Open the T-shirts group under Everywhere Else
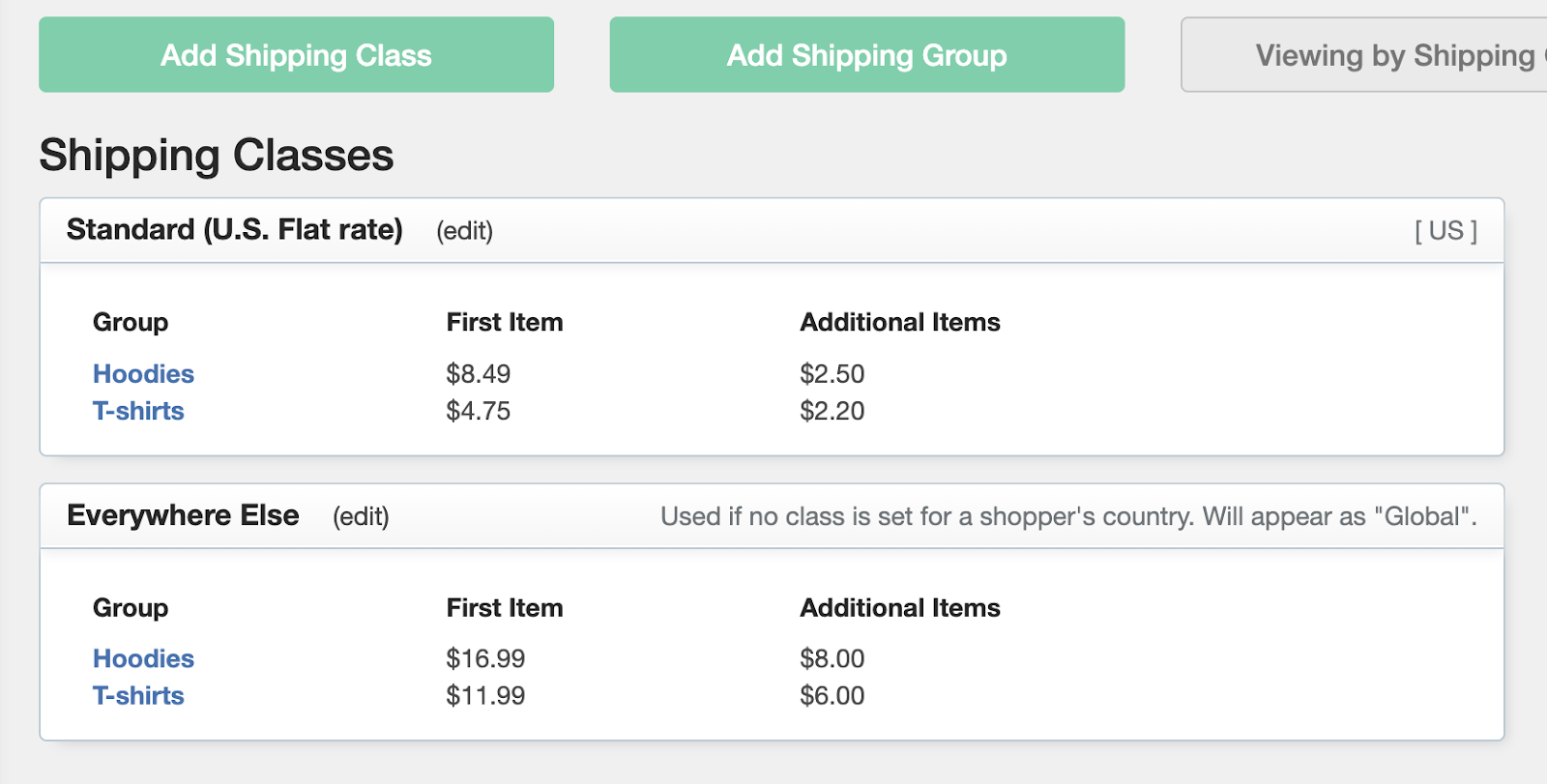1547x784 pixels. 138,695
